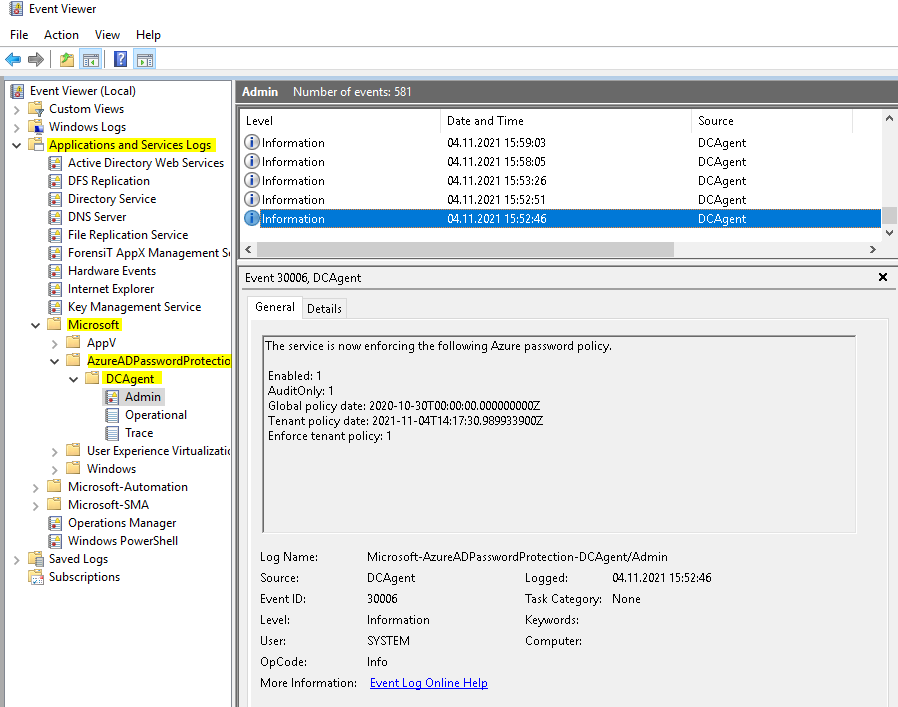Switch to the Details tab
898x707 pixels.
pos(324,309)
